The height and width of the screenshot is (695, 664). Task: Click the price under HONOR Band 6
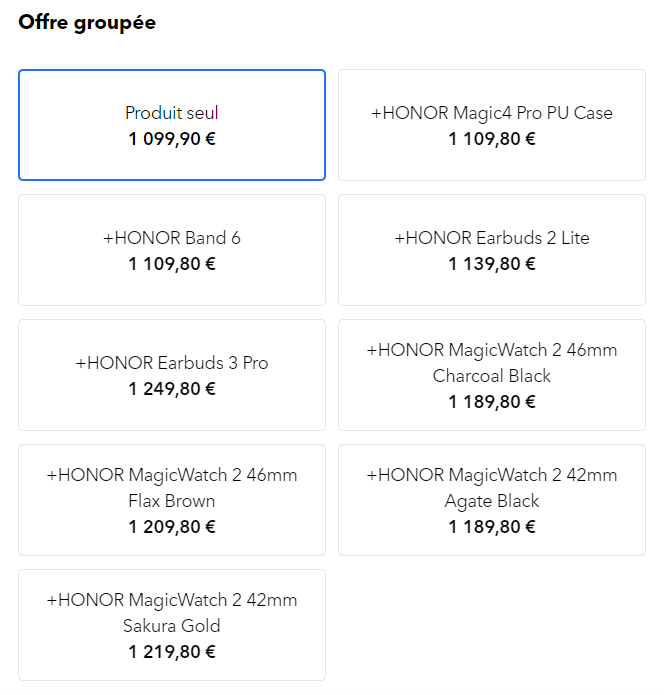(x=172, y=264)
